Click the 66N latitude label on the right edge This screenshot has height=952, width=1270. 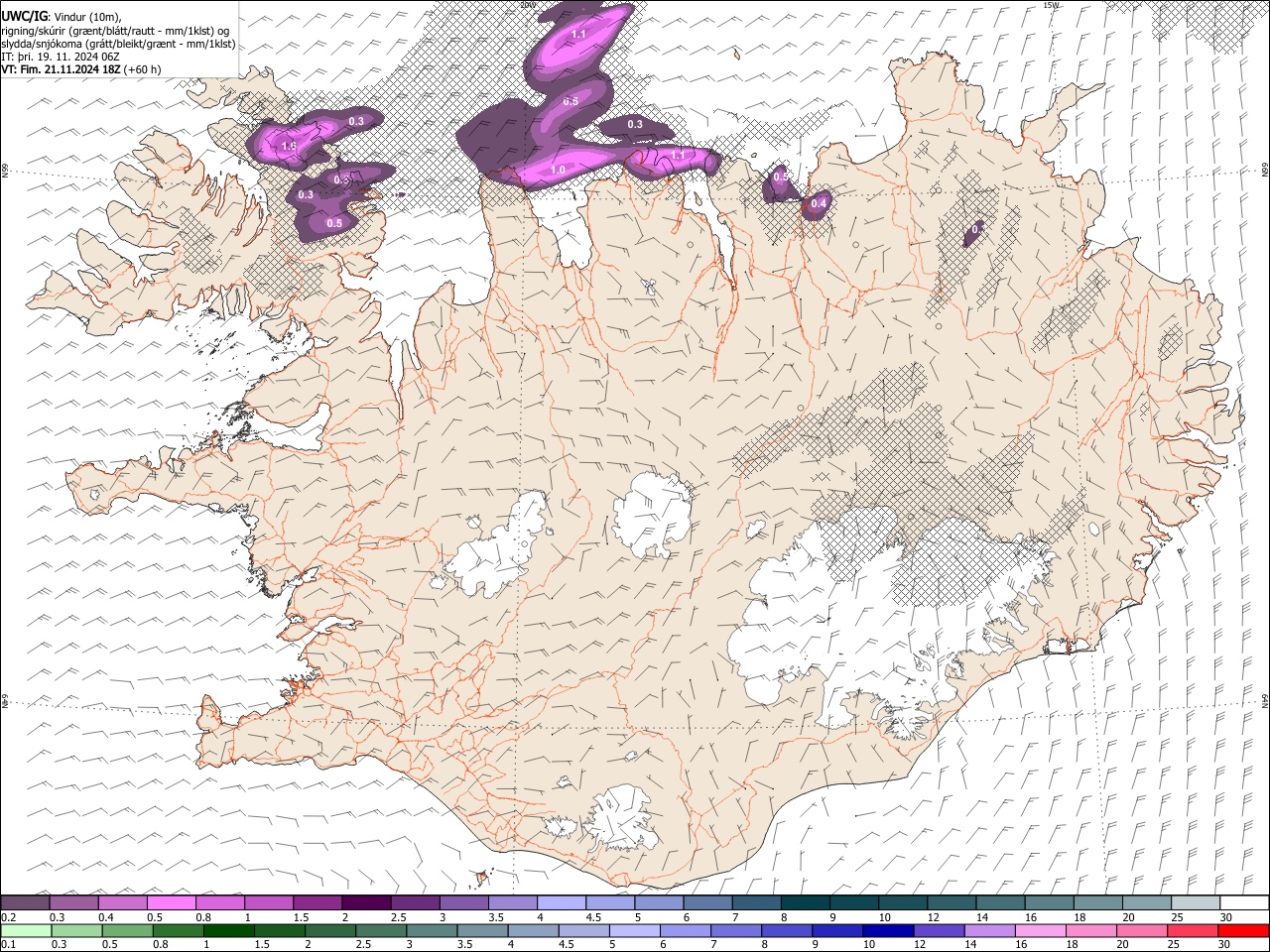(x=1265, y=171)
